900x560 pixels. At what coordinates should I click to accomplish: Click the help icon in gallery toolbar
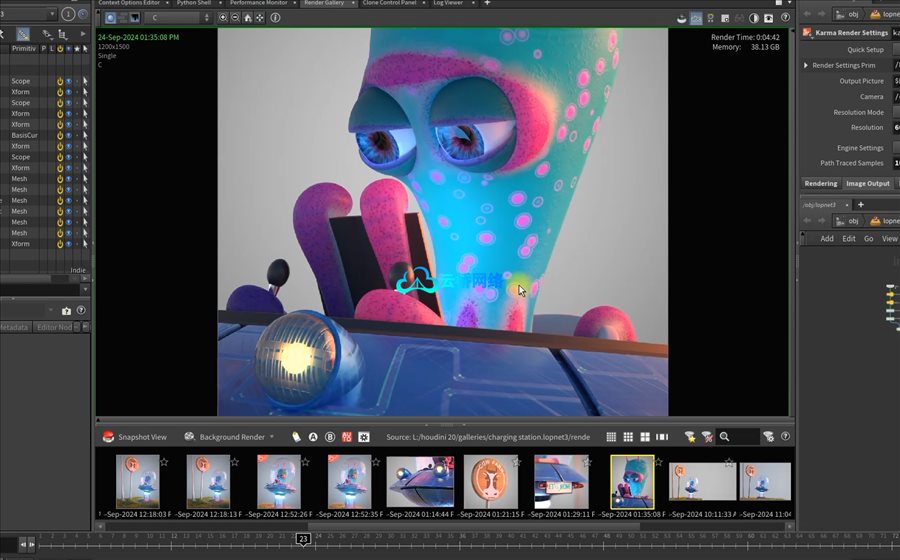pos(785,437)
